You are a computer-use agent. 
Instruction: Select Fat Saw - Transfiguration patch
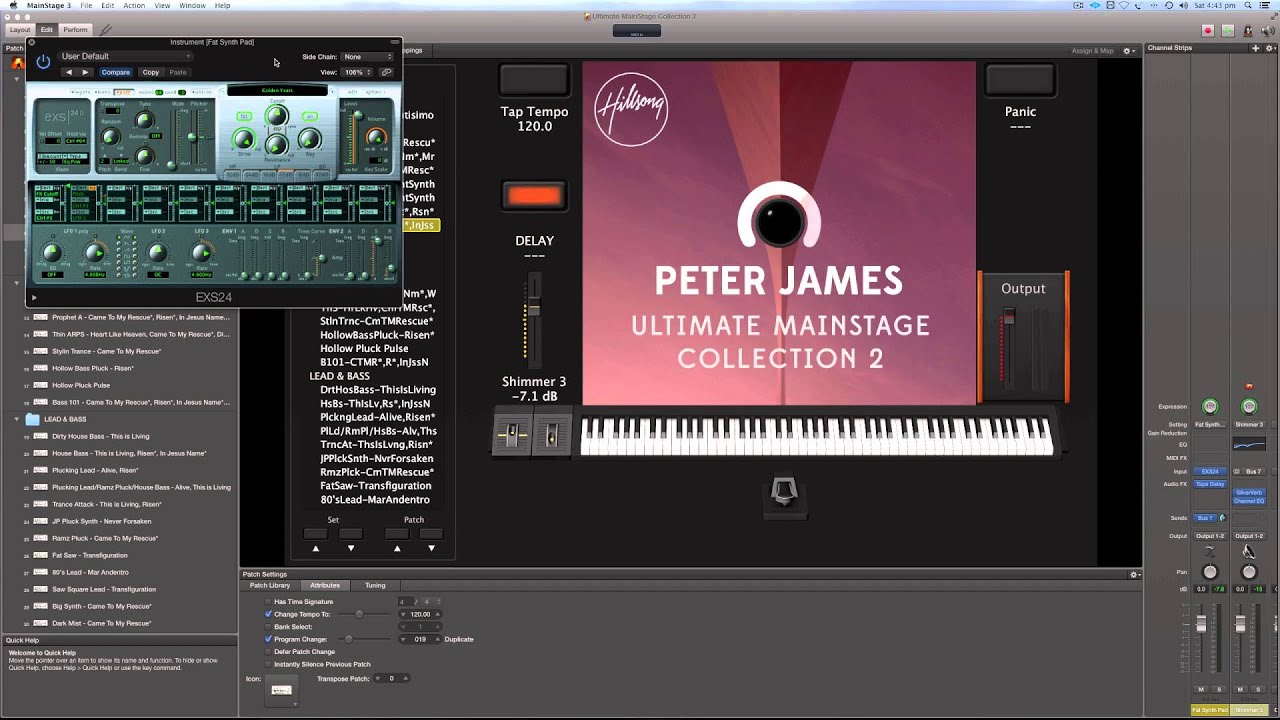tap(90, 555)
